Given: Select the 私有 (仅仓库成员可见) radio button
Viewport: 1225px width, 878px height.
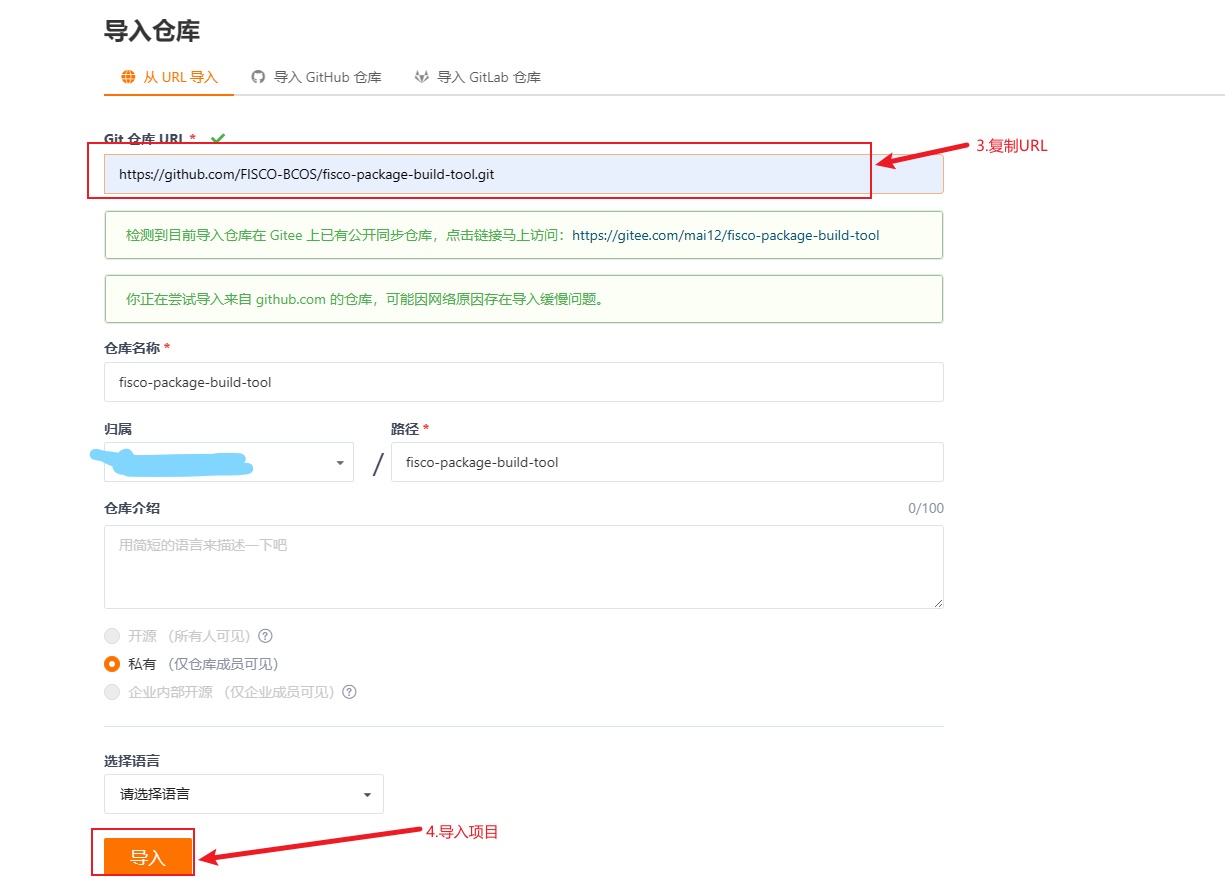Looking at the screenshot, I should [x=112, y=664].
